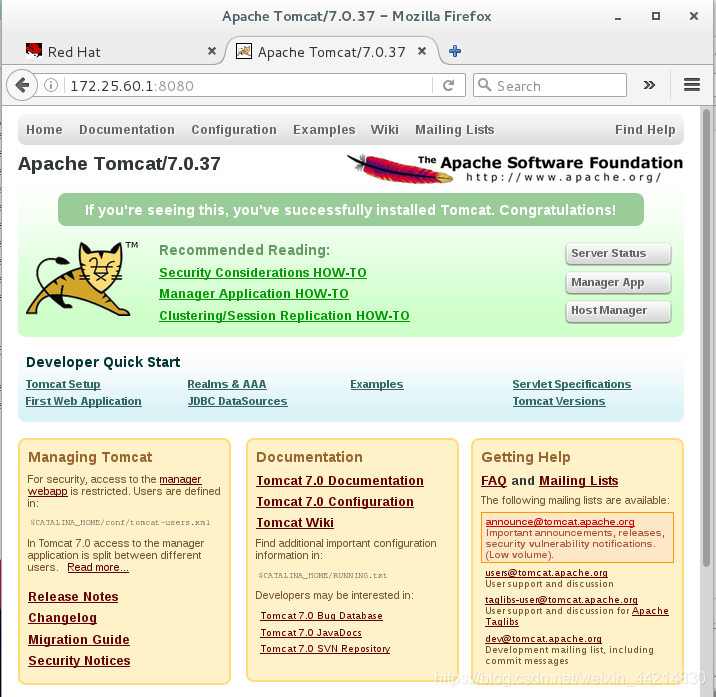Open Tomcat 7.0 Documentation link
This screenshot has width=716, height=697.
[340, 481]
